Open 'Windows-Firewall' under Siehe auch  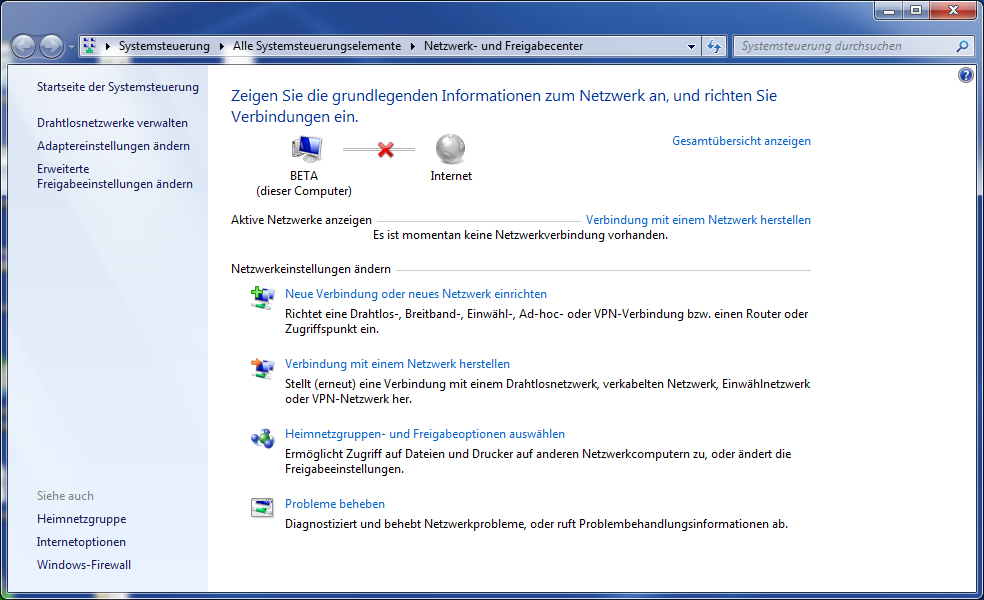[x=84, y=565]
